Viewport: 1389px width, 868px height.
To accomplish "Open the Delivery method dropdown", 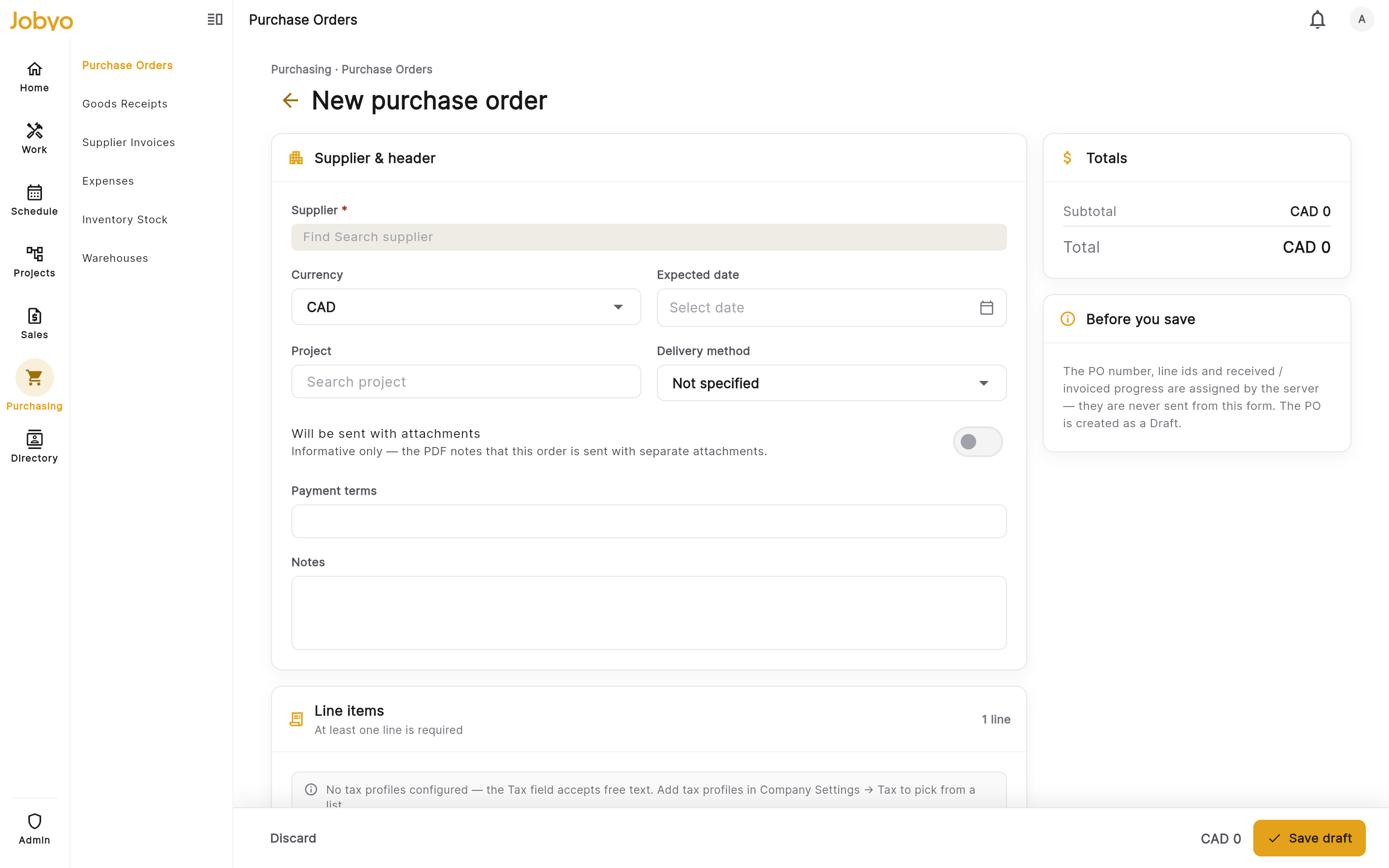I will tap(831, 383).
